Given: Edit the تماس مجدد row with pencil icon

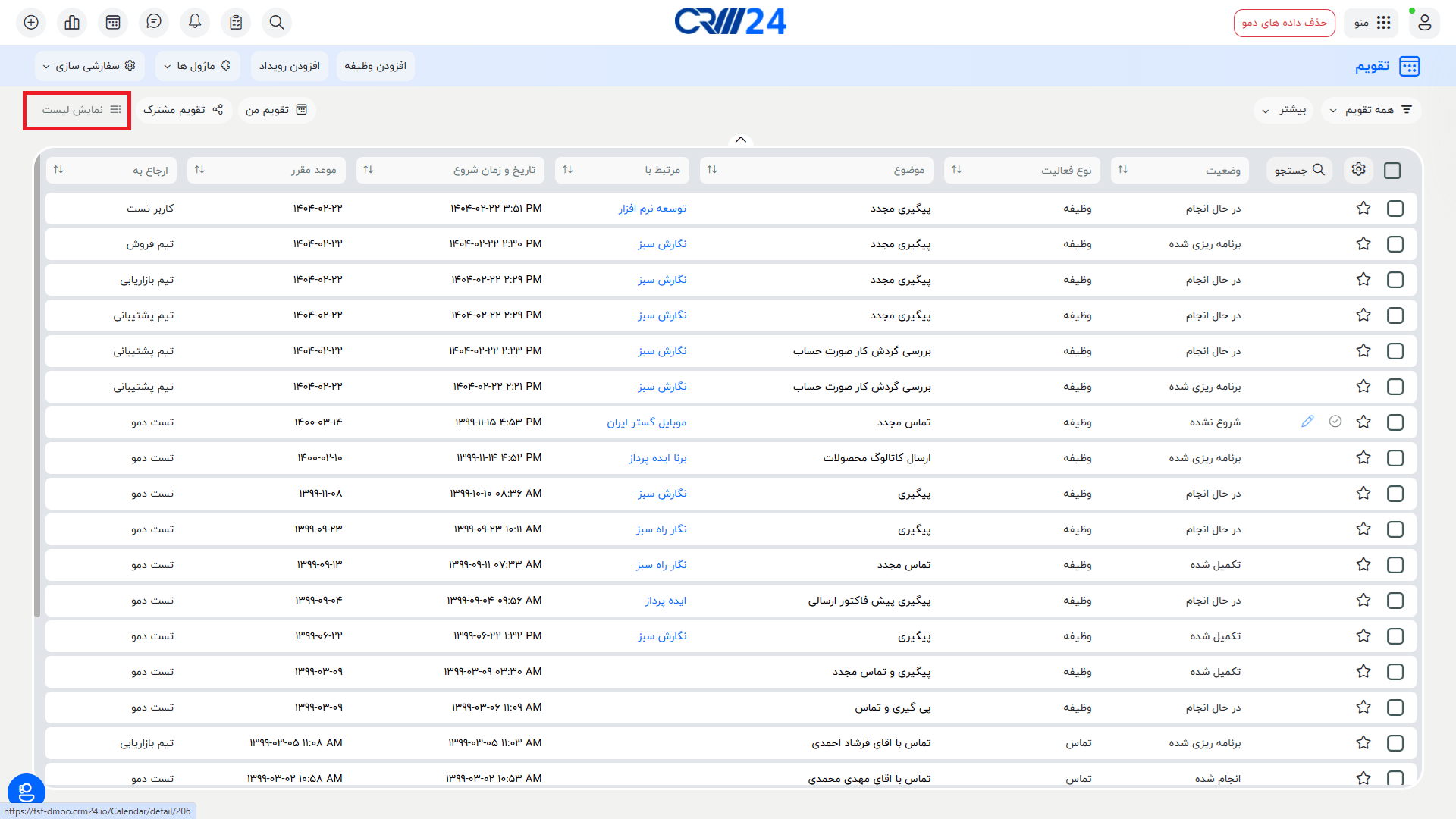Looking at the screenshot, I should [1307, 422].
